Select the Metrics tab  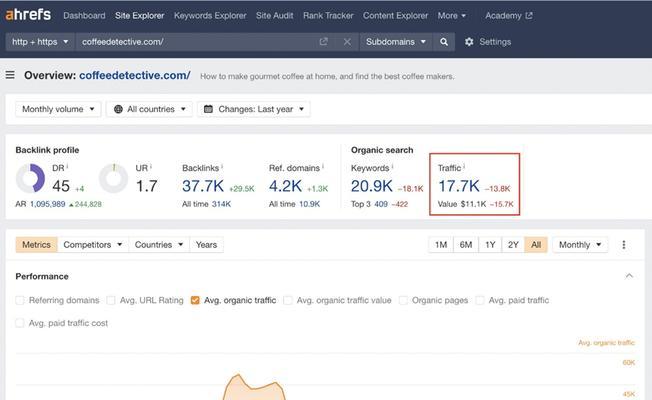pos(36,244)
